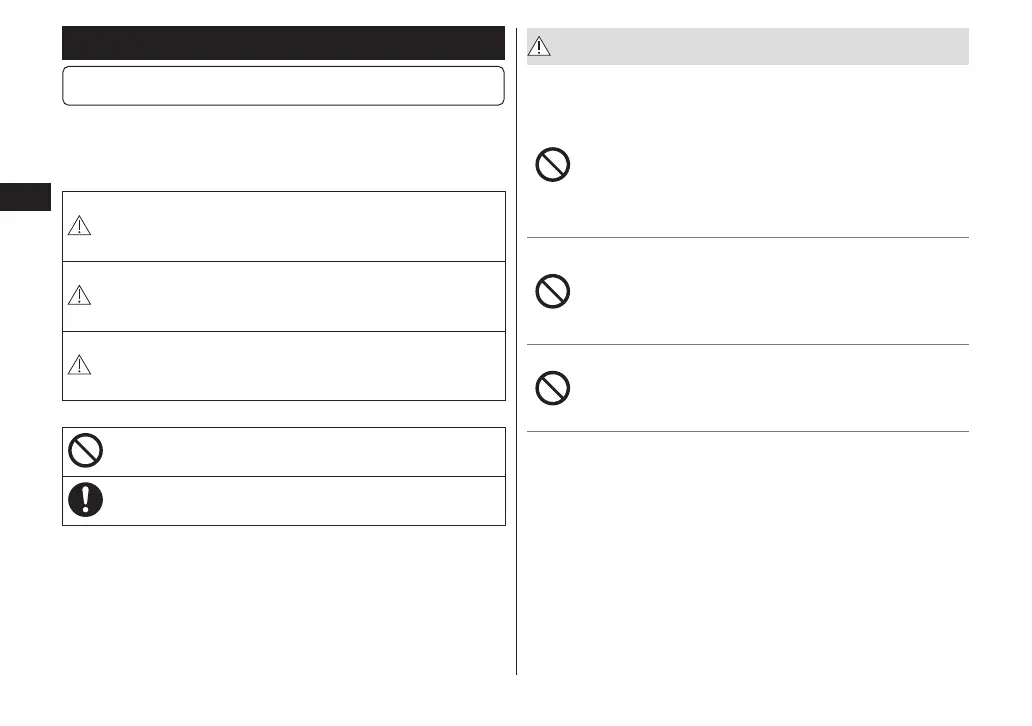Click the empty cell beside the top warning triangle
The width and height of the screenshot is (1032, 726).
300,227
